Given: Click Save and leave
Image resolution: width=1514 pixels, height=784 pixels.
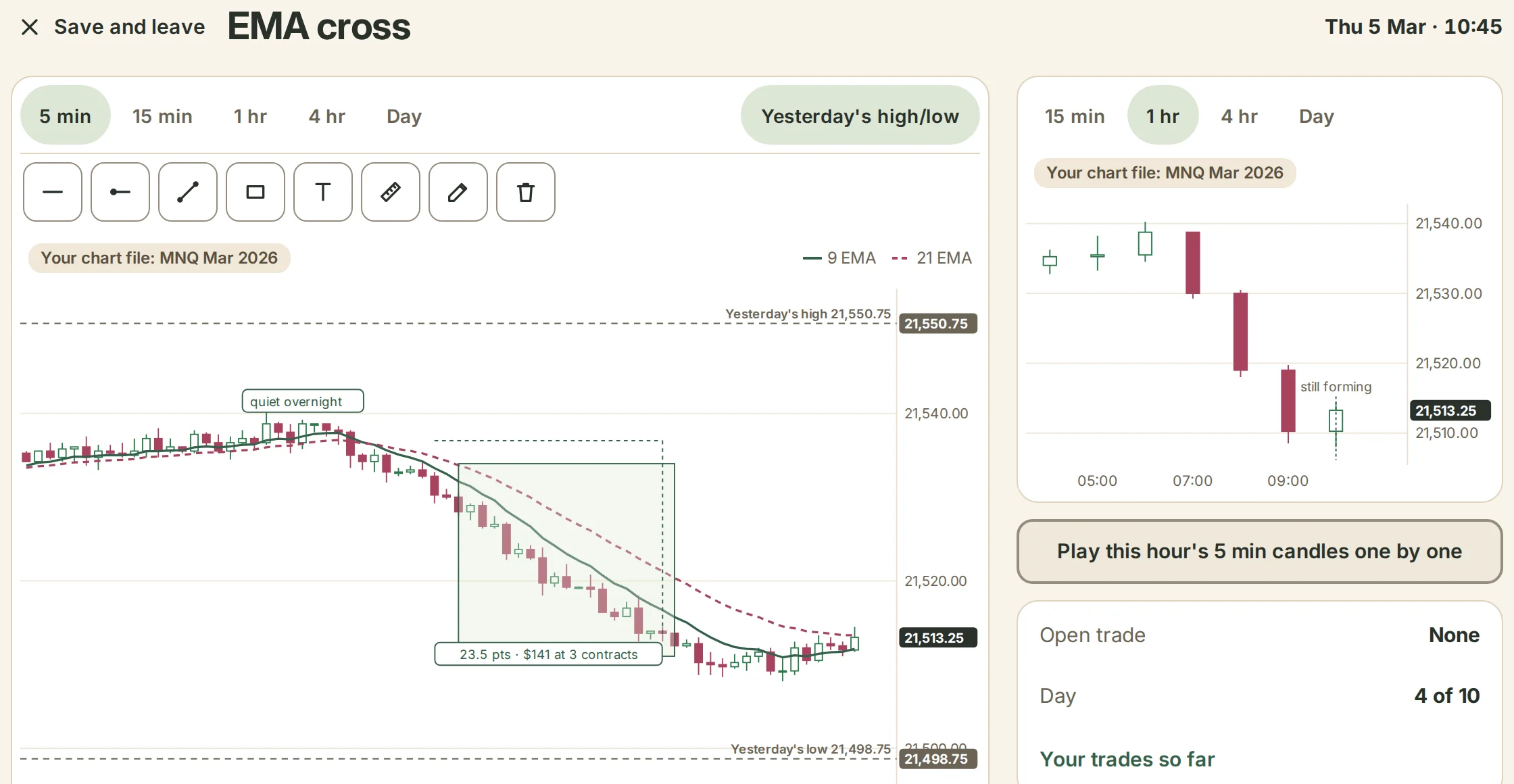Looking at the screenshot, I should [x=130, y=27].
